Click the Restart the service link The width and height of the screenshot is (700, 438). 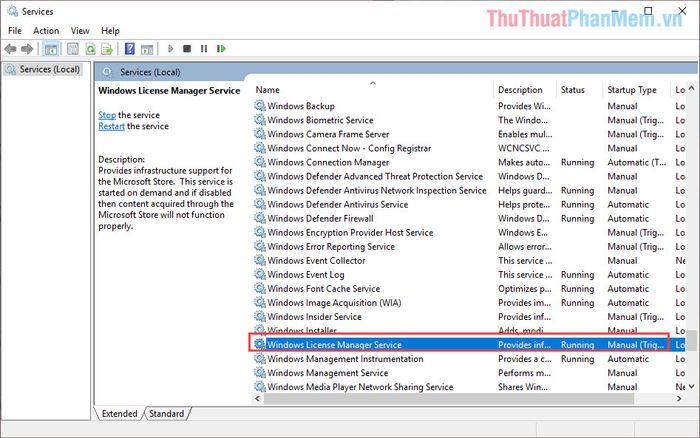tap(112, 126)
